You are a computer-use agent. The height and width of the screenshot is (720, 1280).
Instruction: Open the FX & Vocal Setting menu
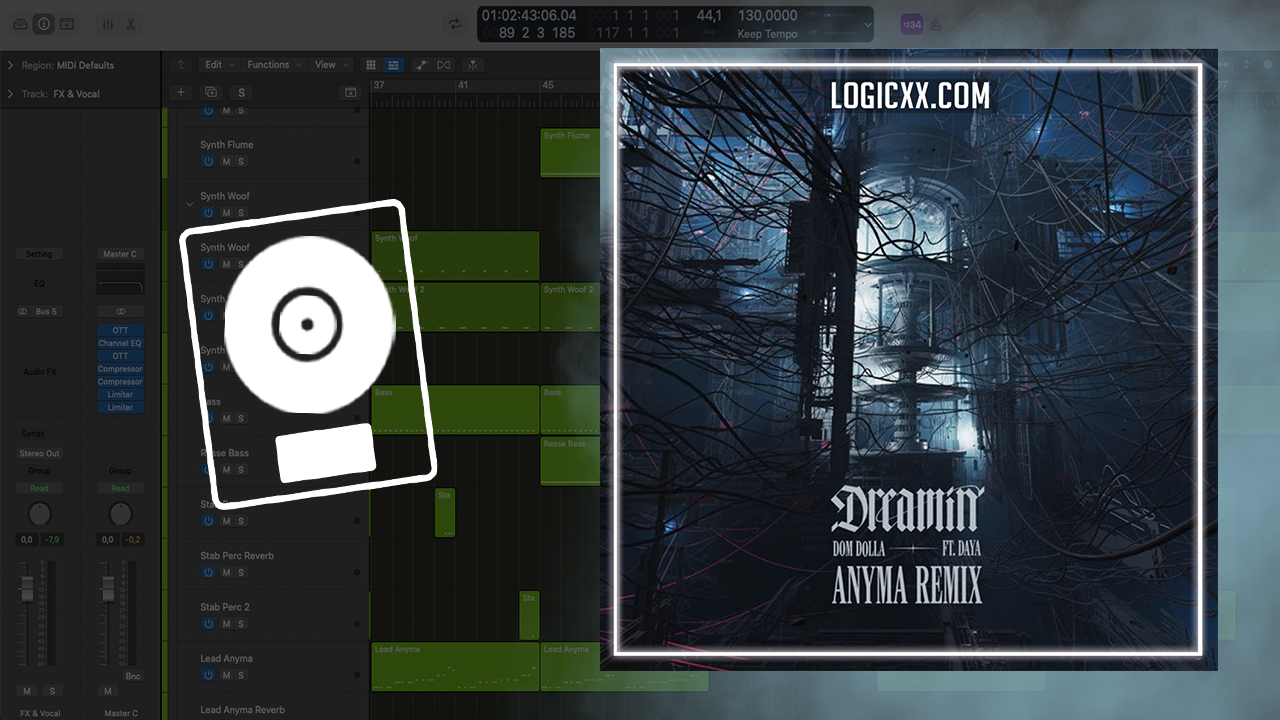[39, 254]
